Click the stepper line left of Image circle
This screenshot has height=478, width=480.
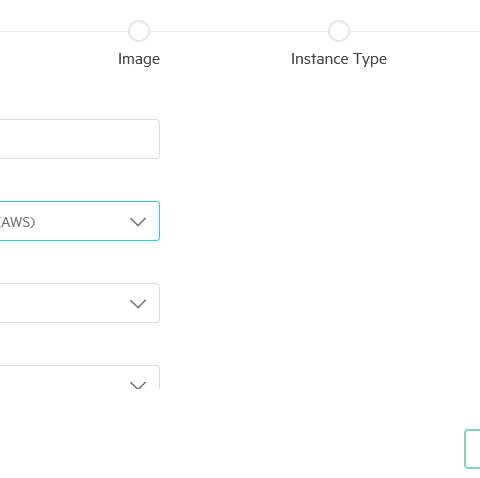point(64,31)
